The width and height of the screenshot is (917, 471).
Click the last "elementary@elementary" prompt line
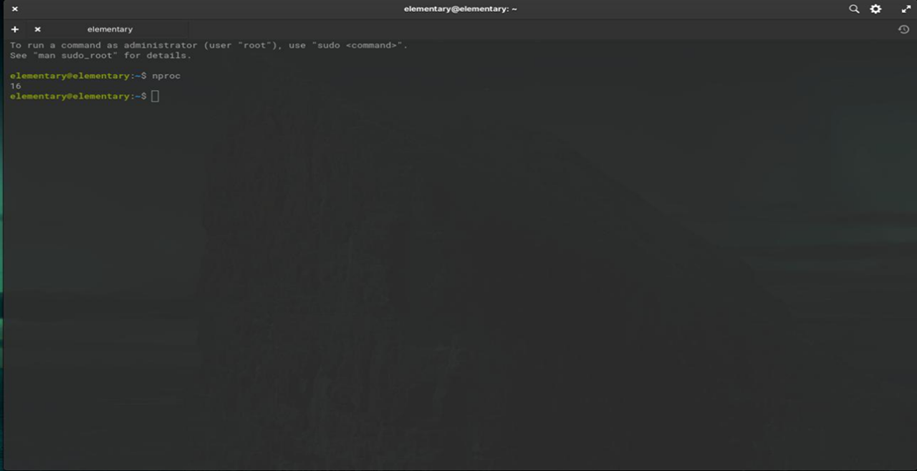70,96
